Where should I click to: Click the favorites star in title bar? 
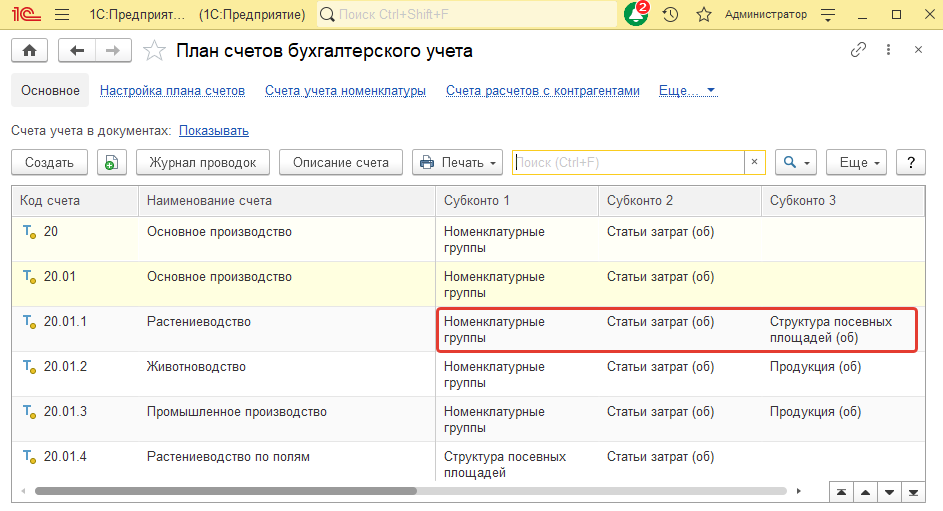703,15
